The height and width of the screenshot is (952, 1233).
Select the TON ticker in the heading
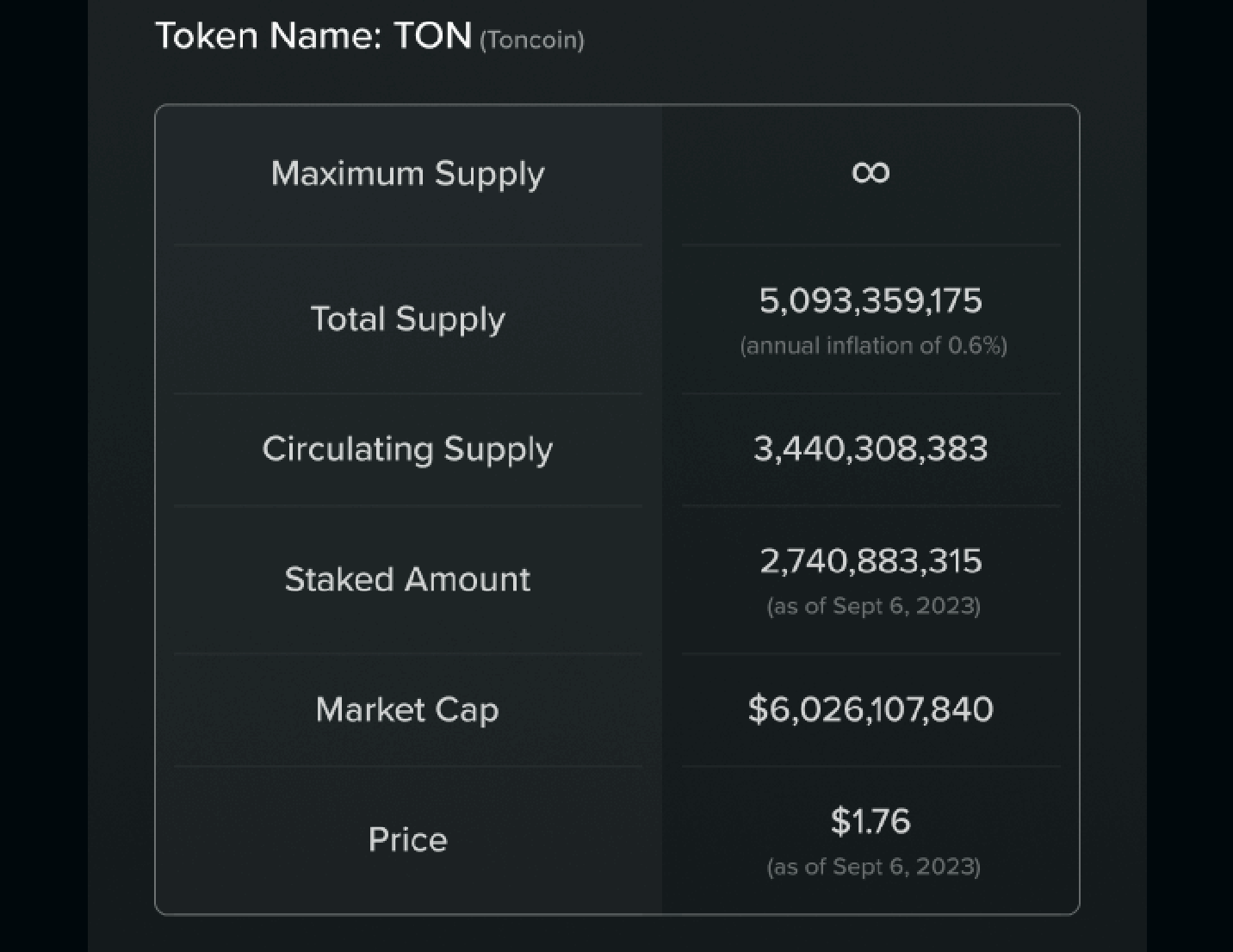click(432, 36)
